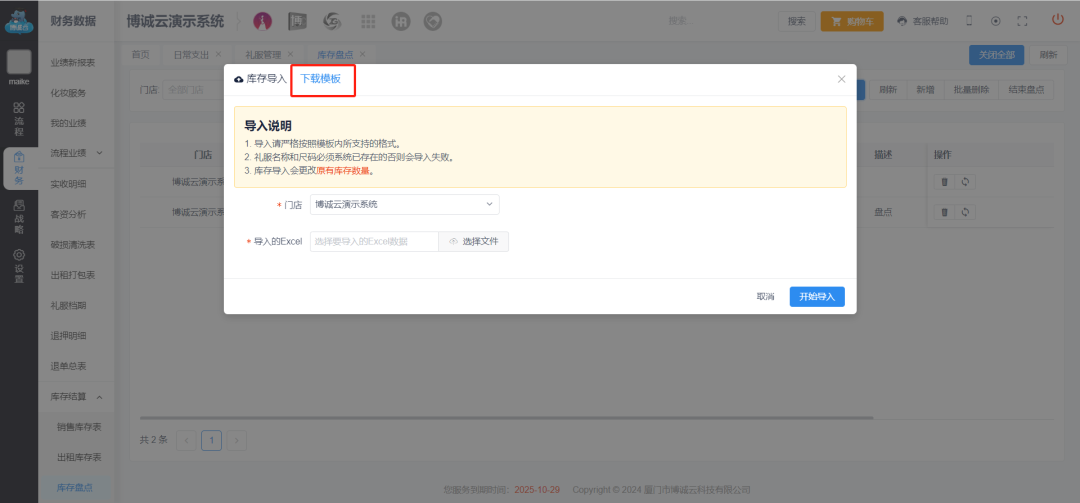The height and width of the screenshot is (503, 1080).
Task: Click sync icon in the row without description
Action: coord(965,182)
